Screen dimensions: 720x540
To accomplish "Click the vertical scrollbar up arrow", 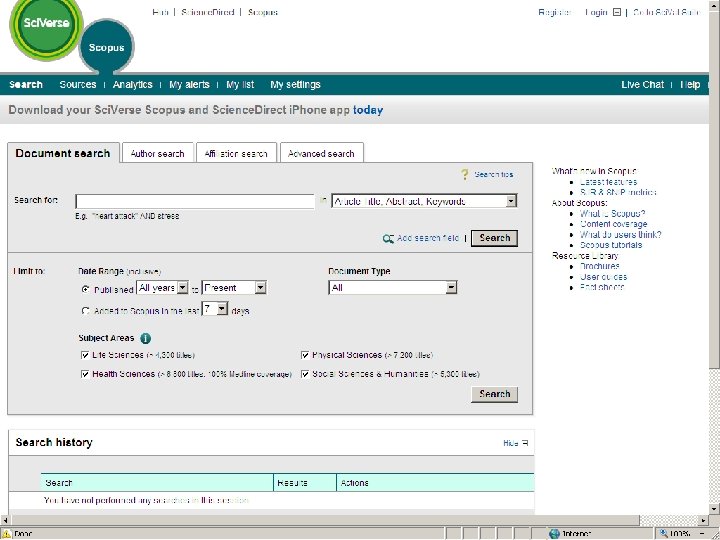I will click(714, 4).
